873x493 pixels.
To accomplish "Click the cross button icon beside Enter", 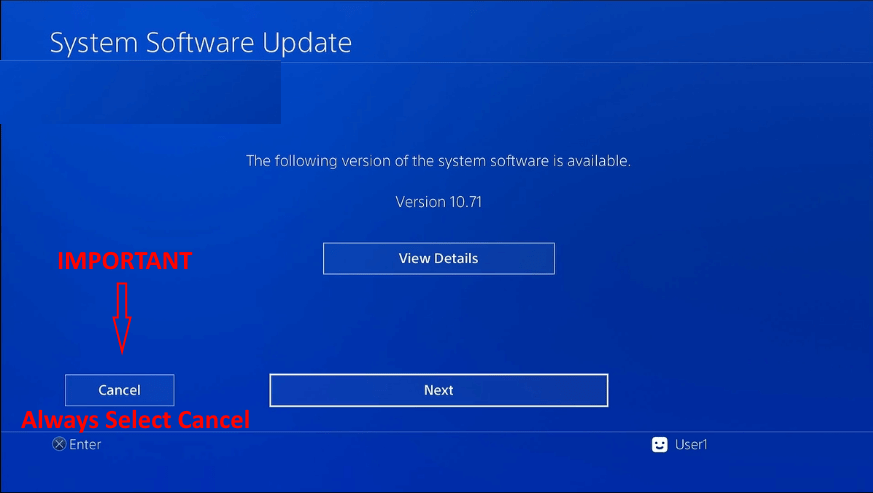I will (x=59, y=444).
